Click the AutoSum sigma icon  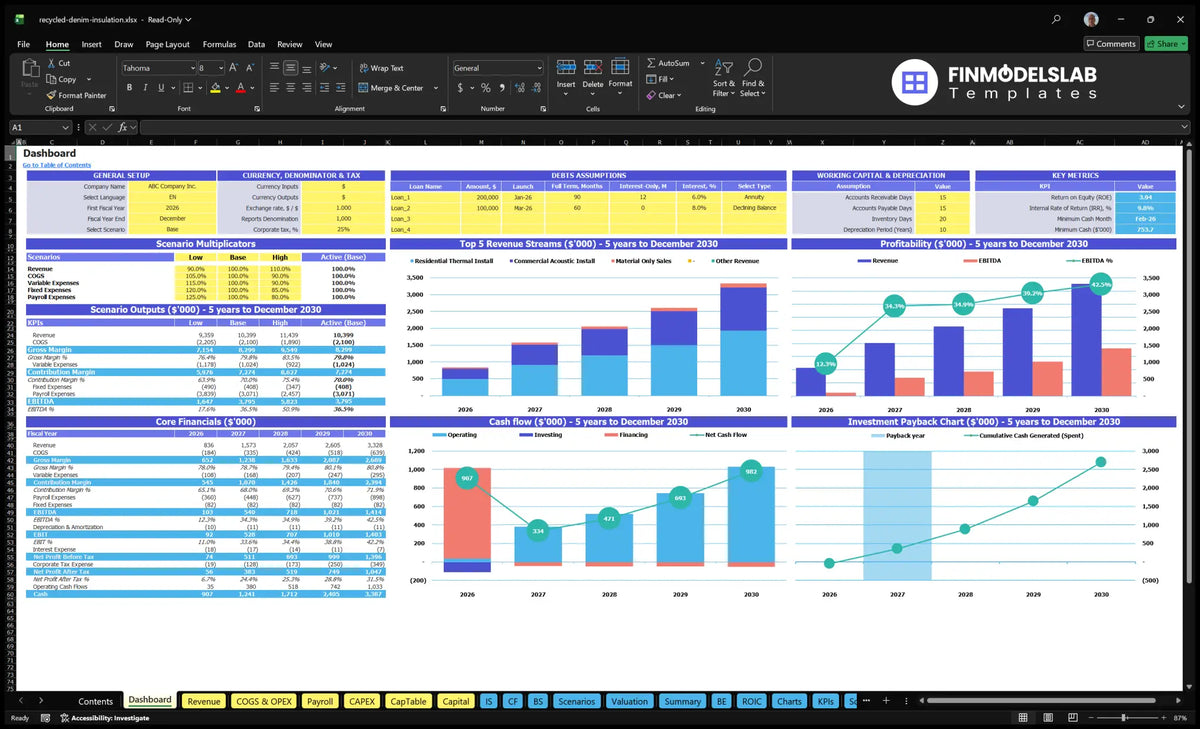click(651, 63)
